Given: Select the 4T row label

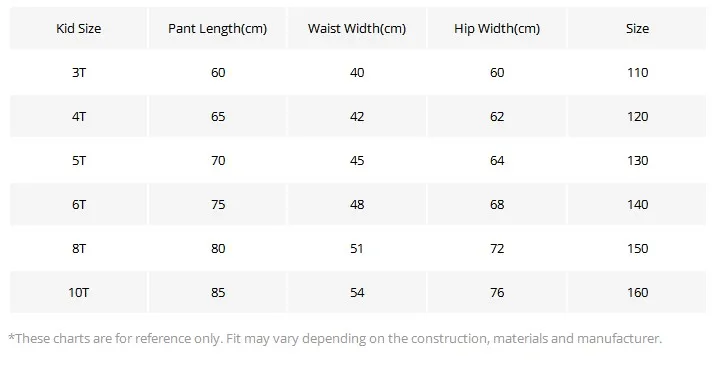Looking at the screenshot, I should click(x=79, y=117).
